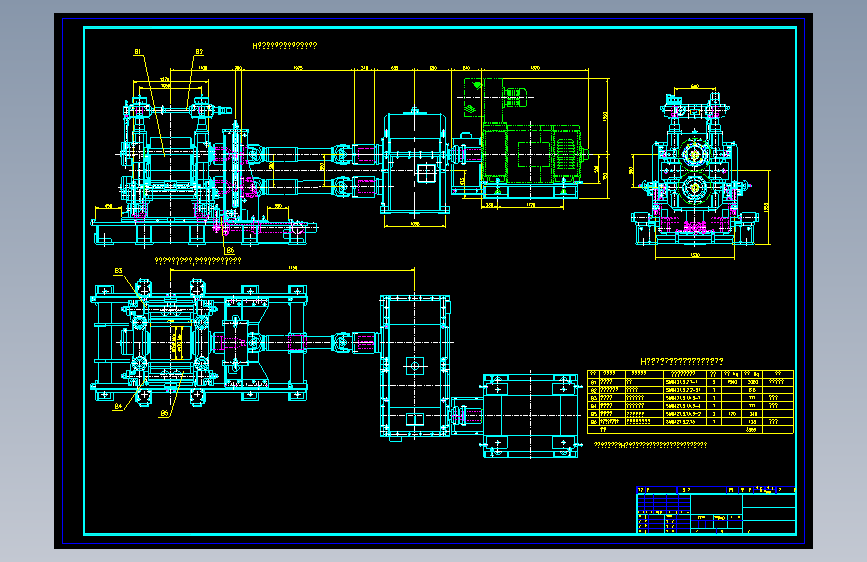
Task: Click the yellow title text above the front view
Action: [285, 46]
